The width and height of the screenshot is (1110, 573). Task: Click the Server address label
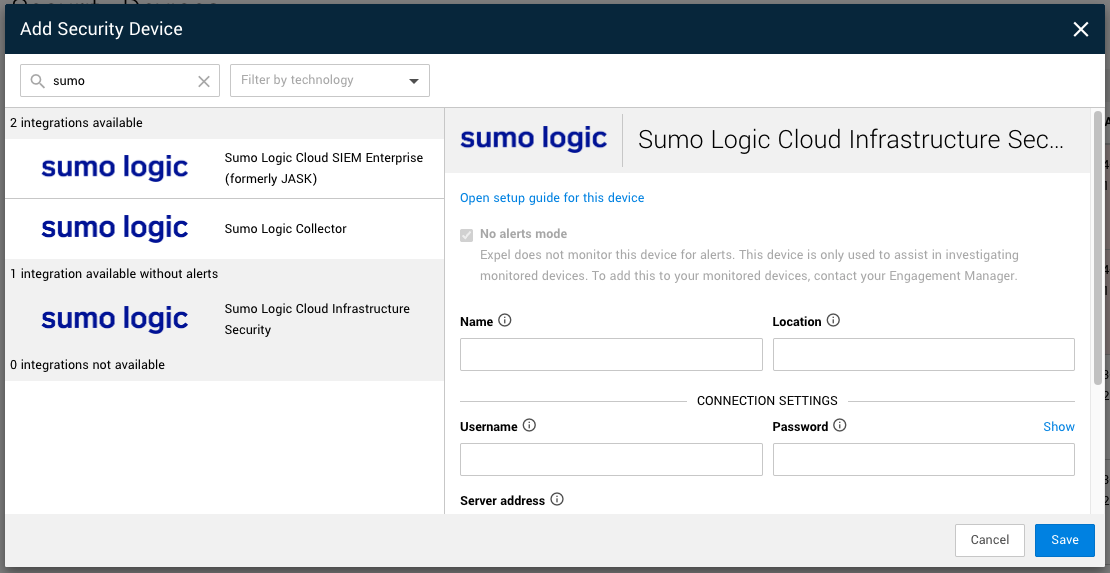click(x=503, y=501)
